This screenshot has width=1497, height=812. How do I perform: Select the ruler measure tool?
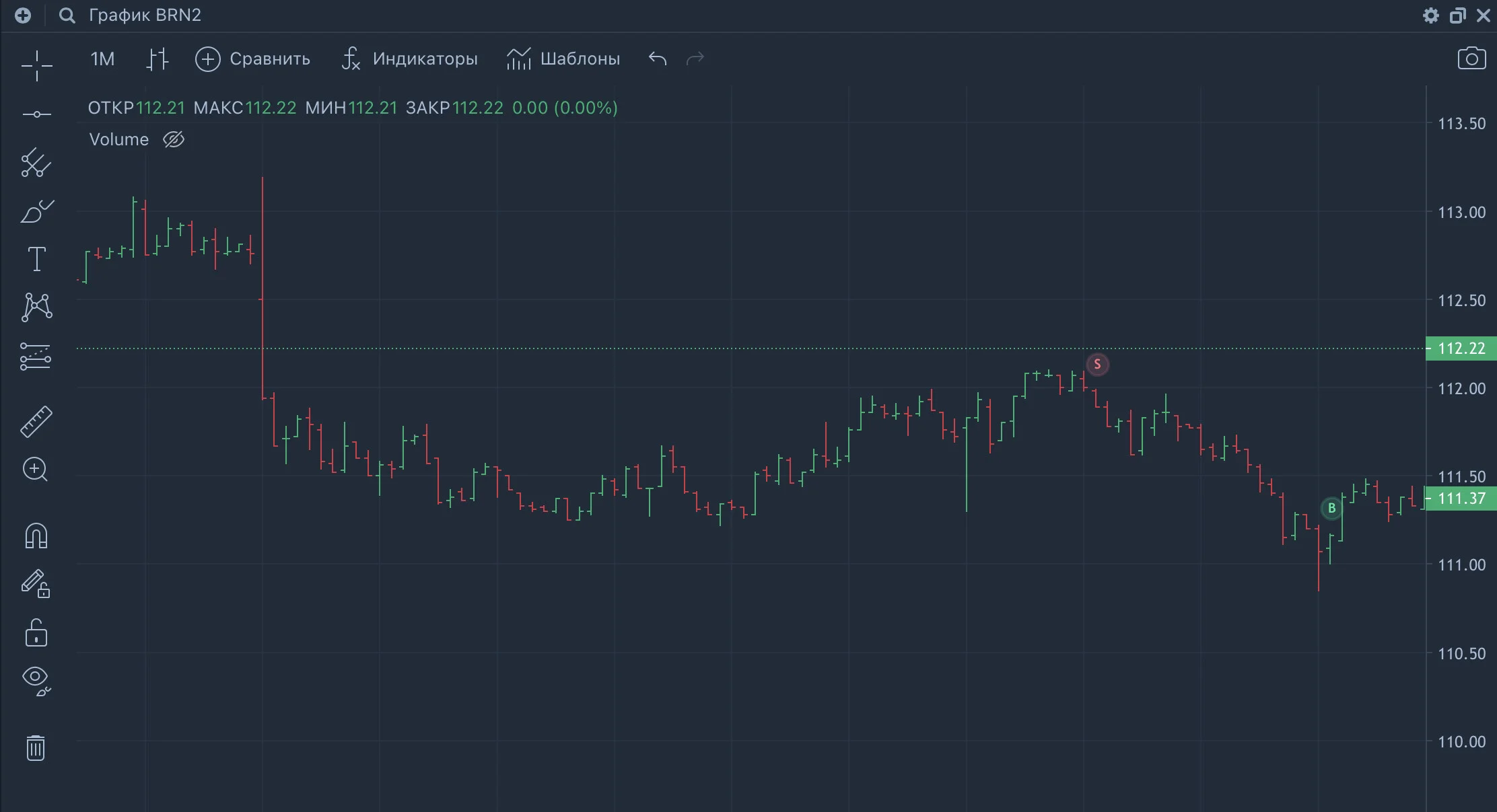coord(36,422)
